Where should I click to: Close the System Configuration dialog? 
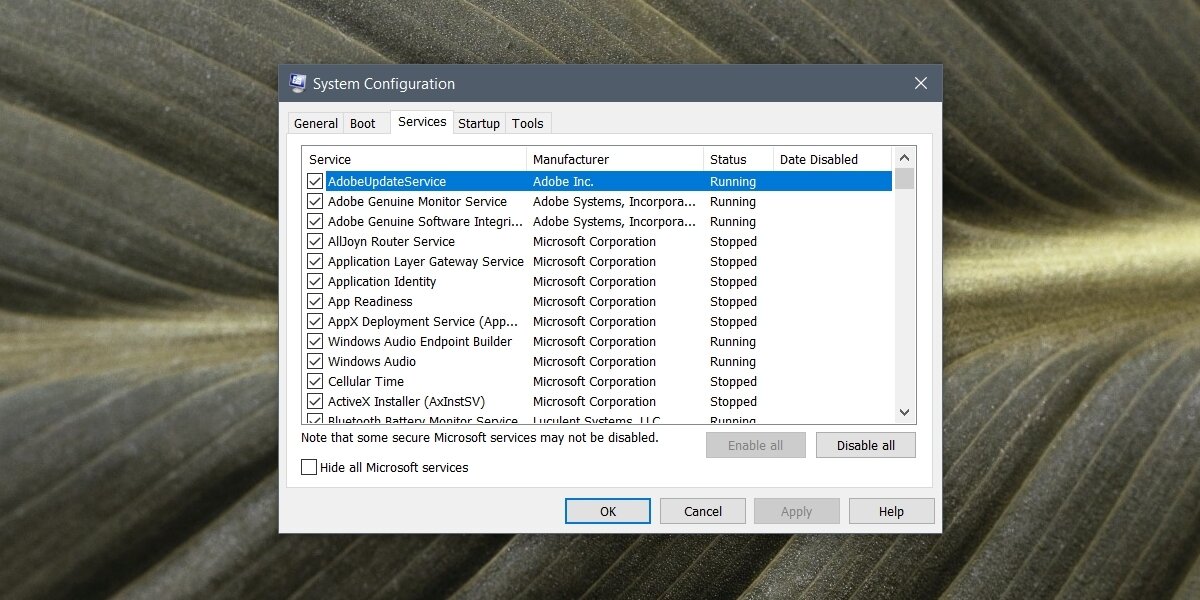921,84
